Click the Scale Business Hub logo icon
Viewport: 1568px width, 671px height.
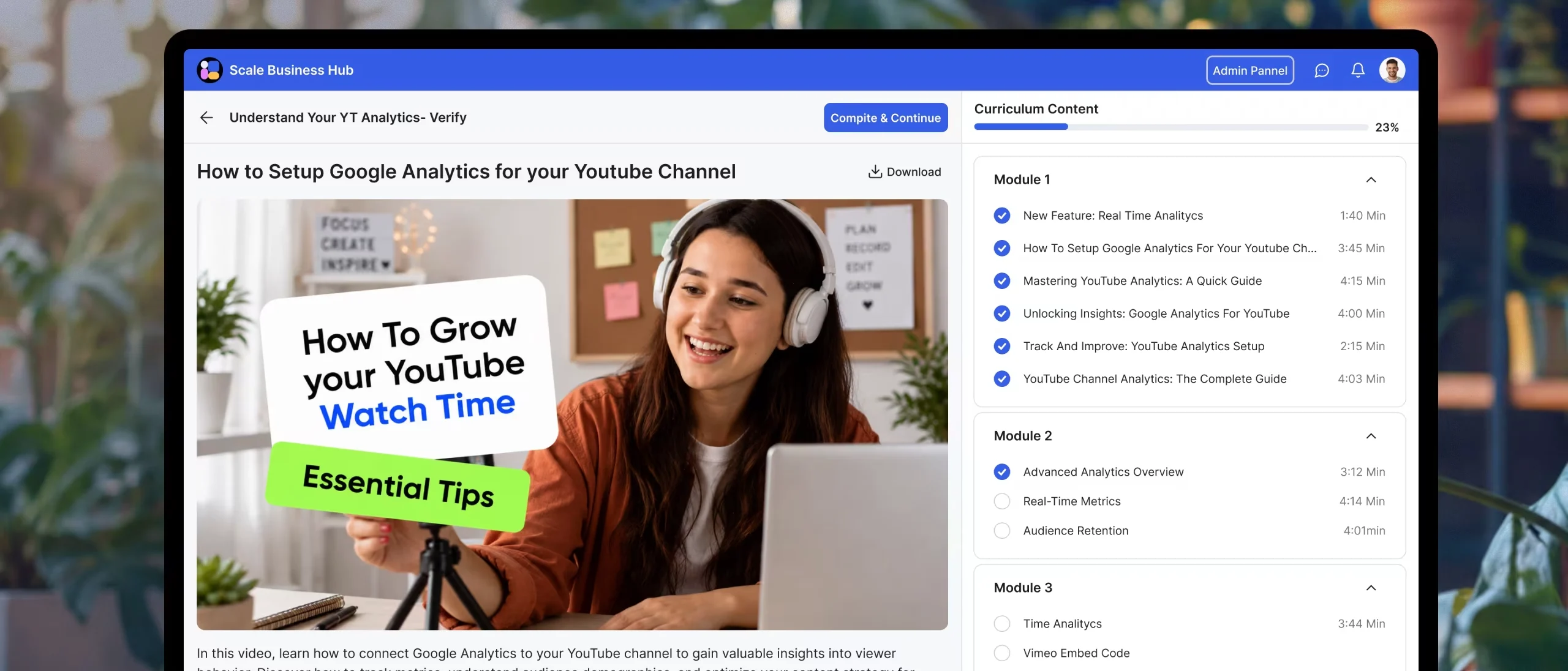[x=209, y=70]
